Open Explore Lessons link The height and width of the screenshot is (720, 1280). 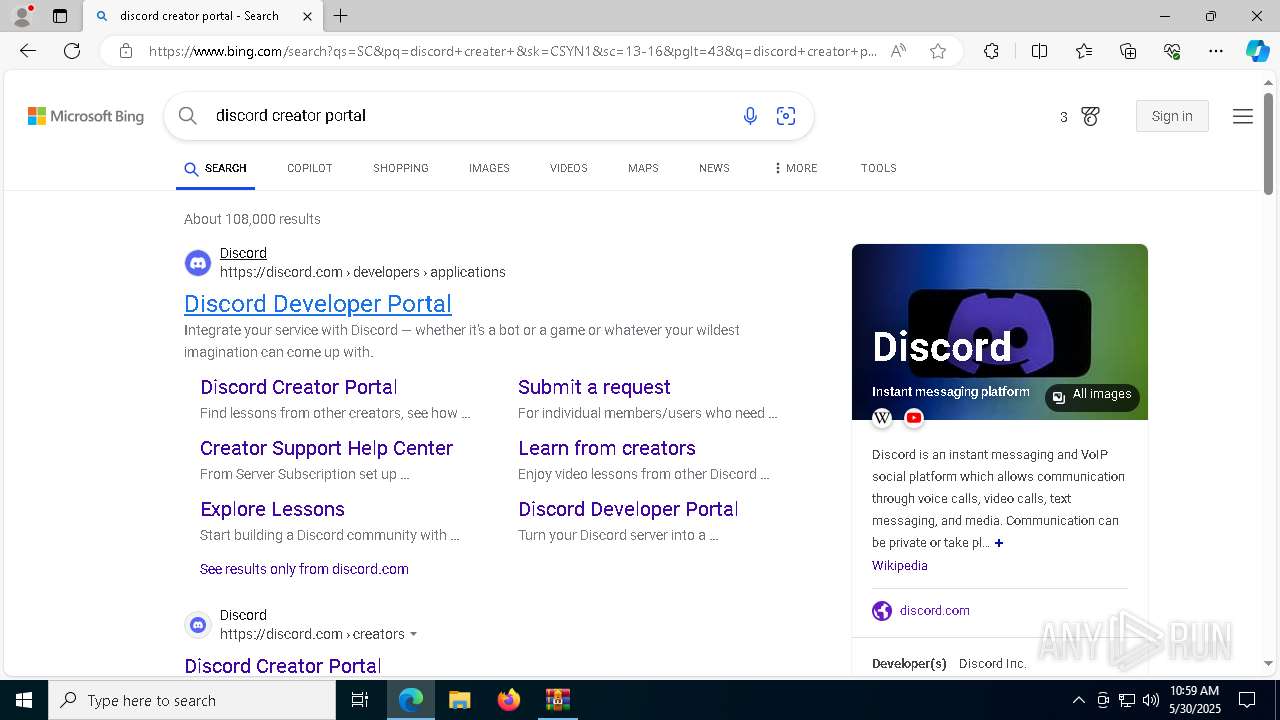coord(272,509)
